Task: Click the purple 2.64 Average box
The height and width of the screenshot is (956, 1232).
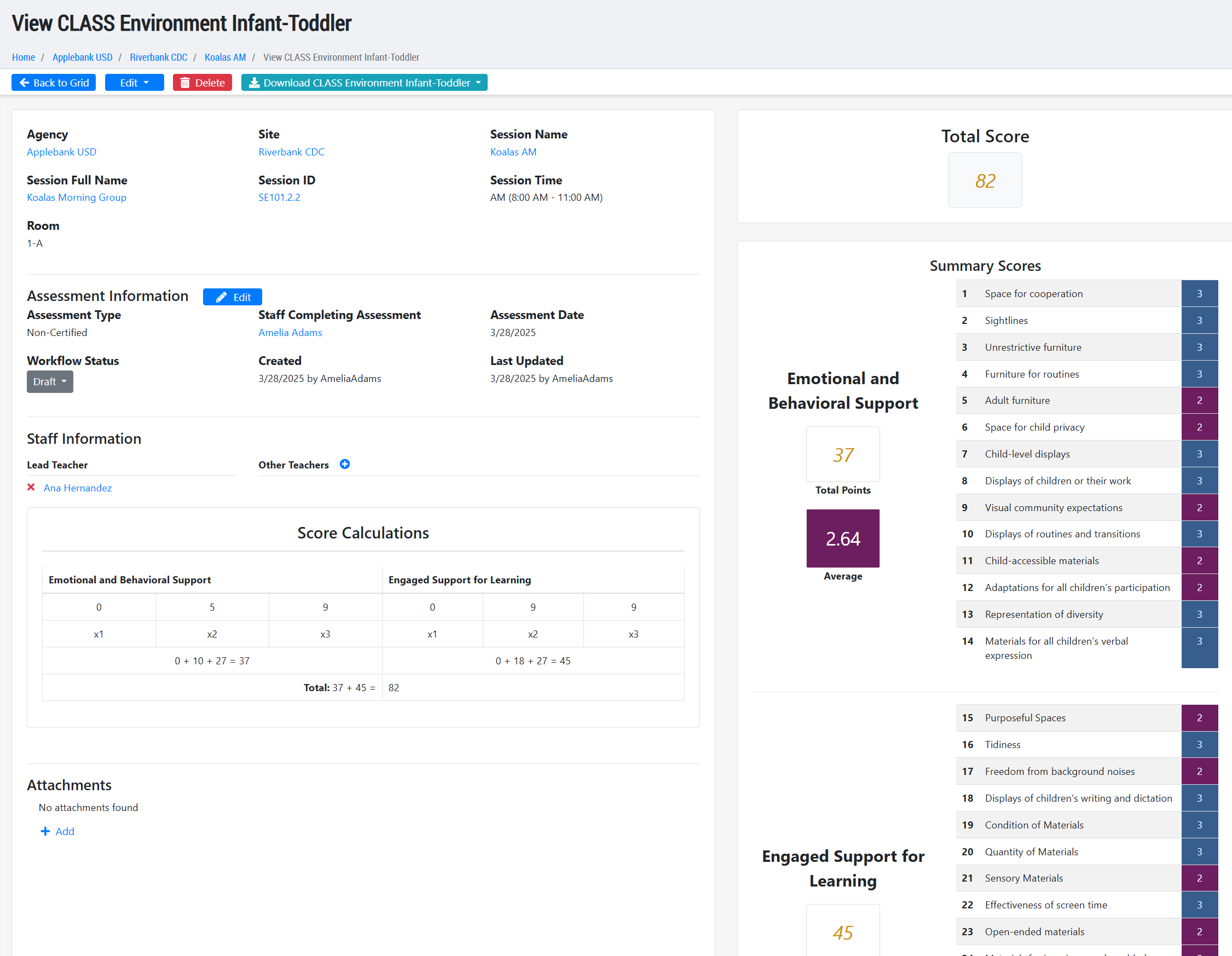Action: point(842,538)
